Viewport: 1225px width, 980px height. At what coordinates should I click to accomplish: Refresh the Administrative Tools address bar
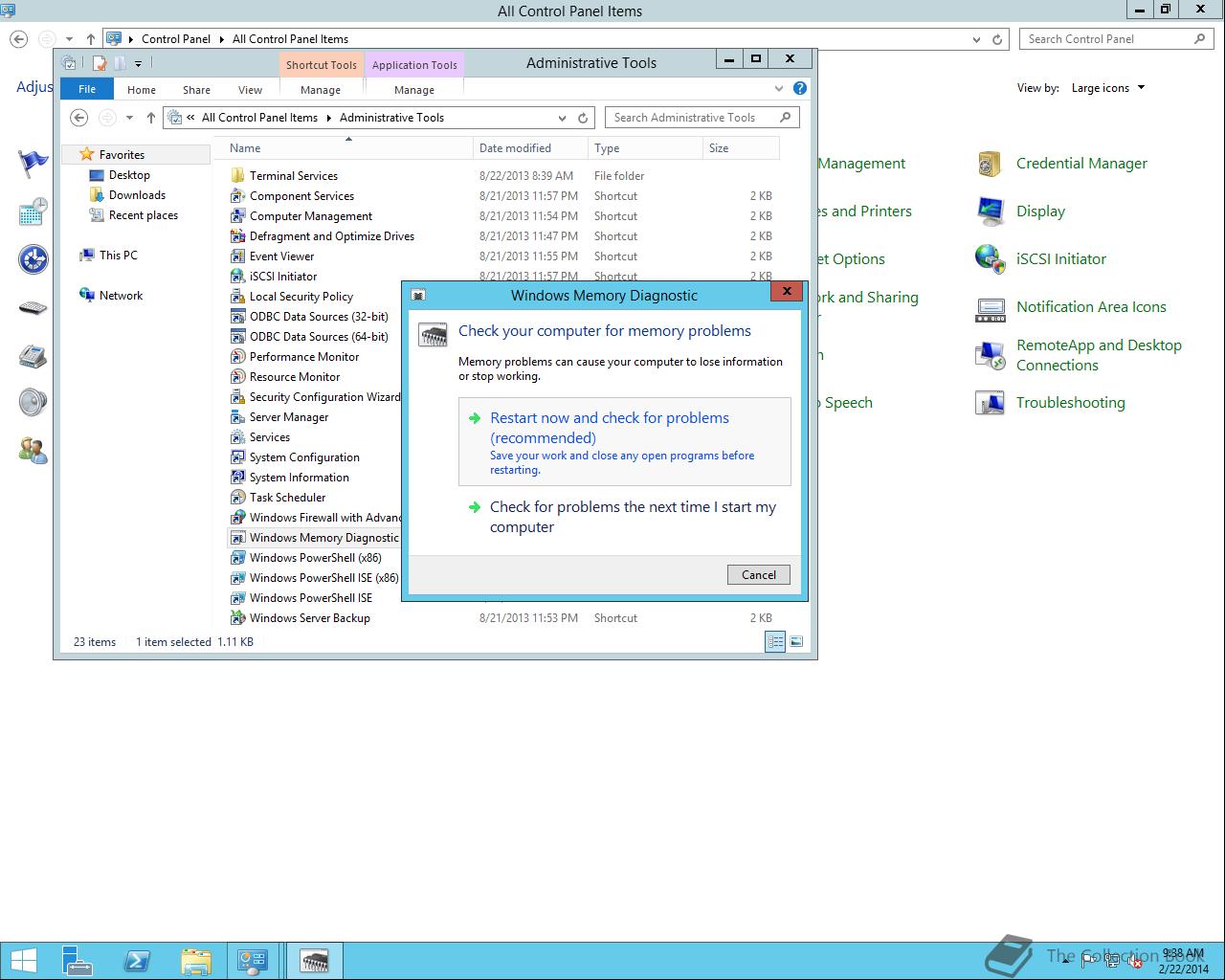(583, 118)
